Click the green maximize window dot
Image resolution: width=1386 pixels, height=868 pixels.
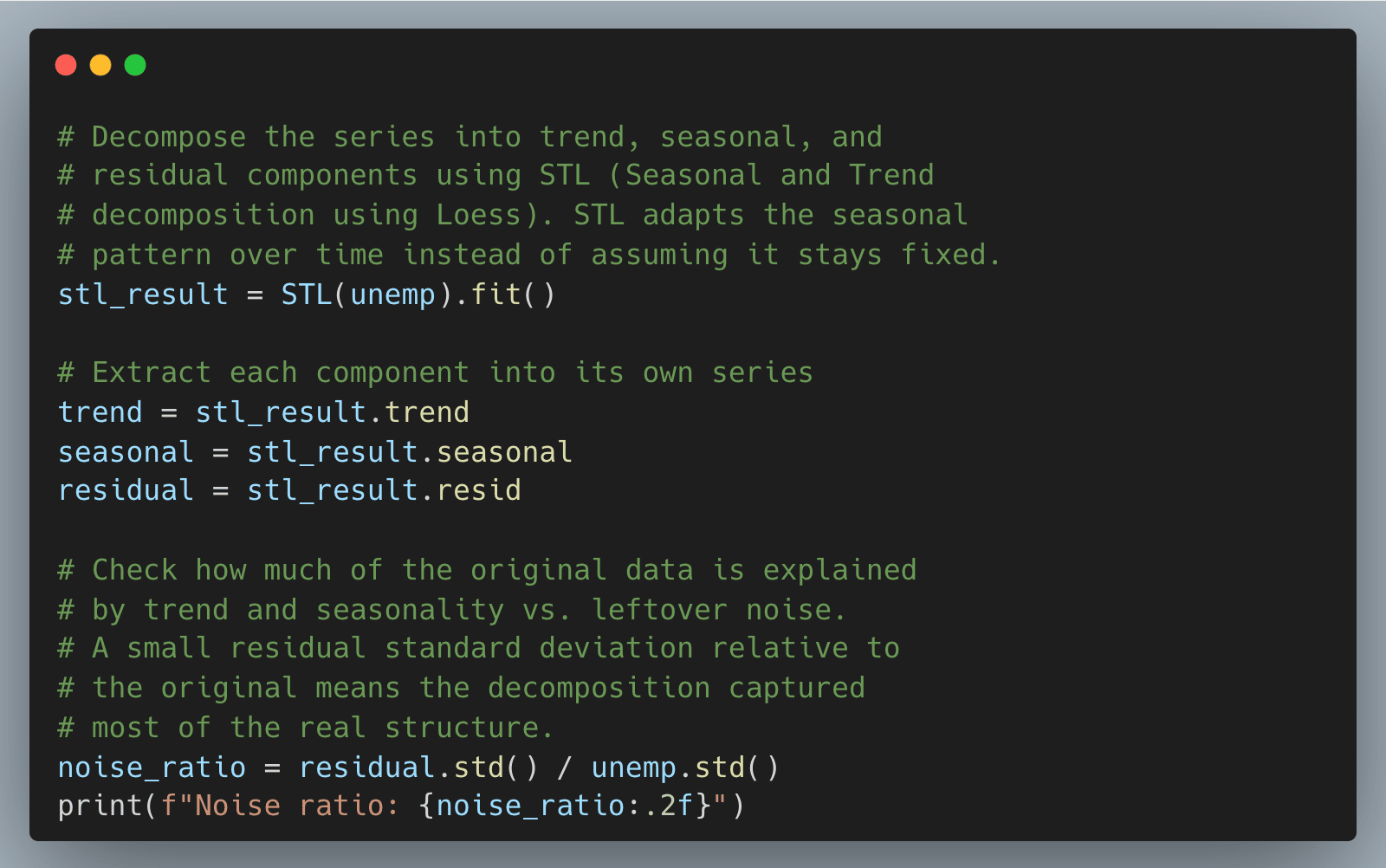(x=135, y=65)
